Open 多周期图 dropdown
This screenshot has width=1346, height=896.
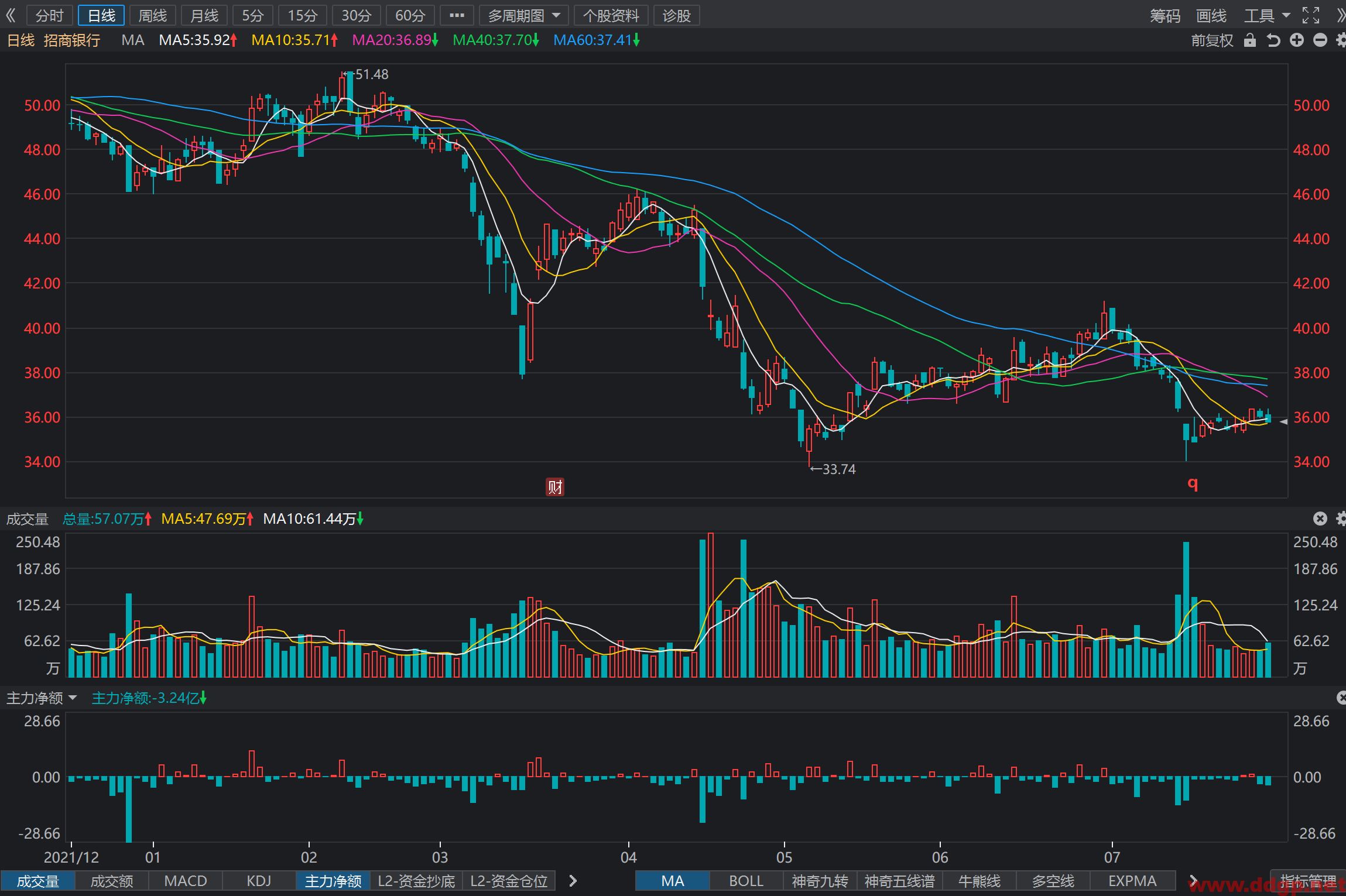(x=524, y=15)
